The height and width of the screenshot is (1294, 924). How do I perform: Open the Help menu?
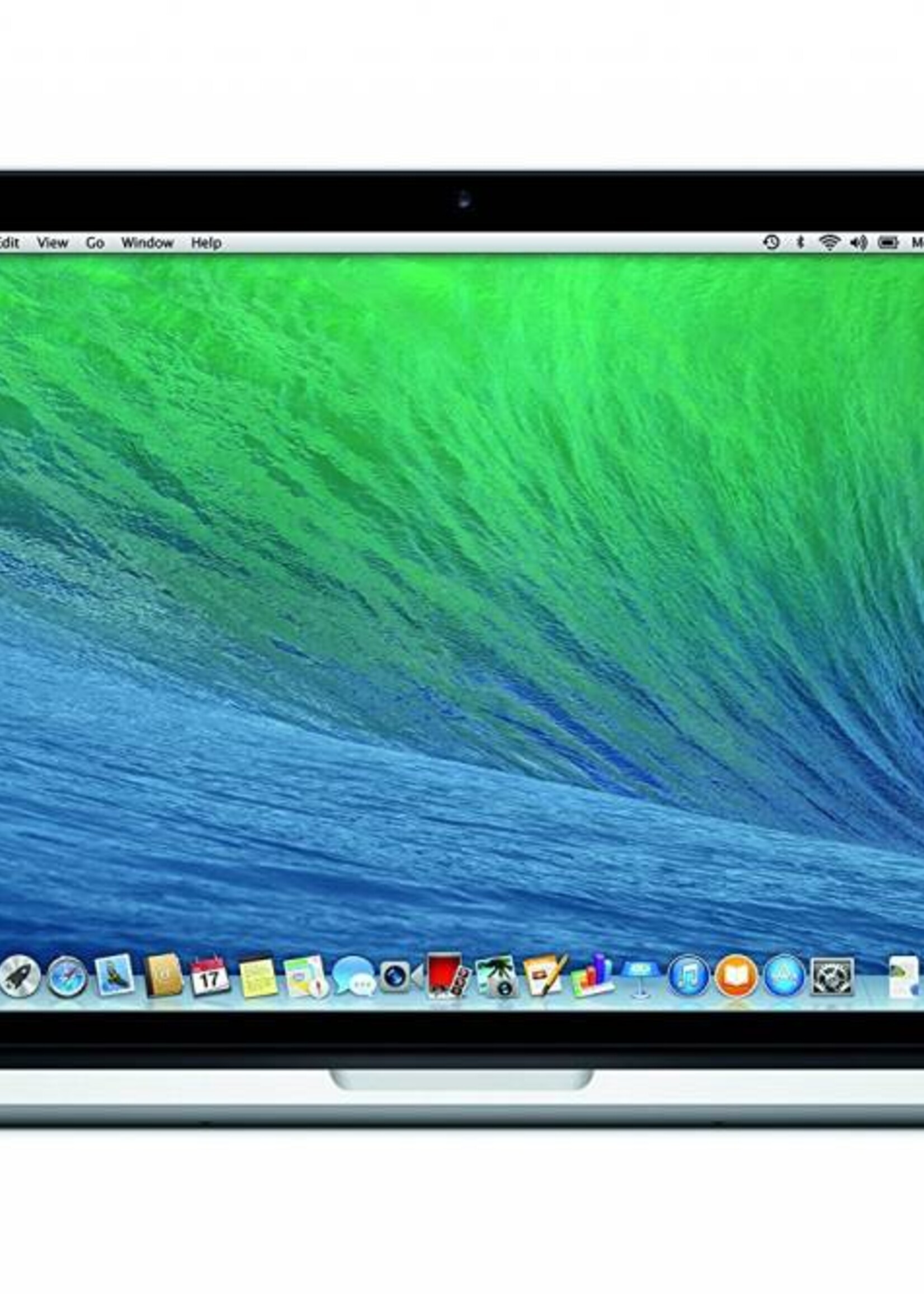pos(206,243)
